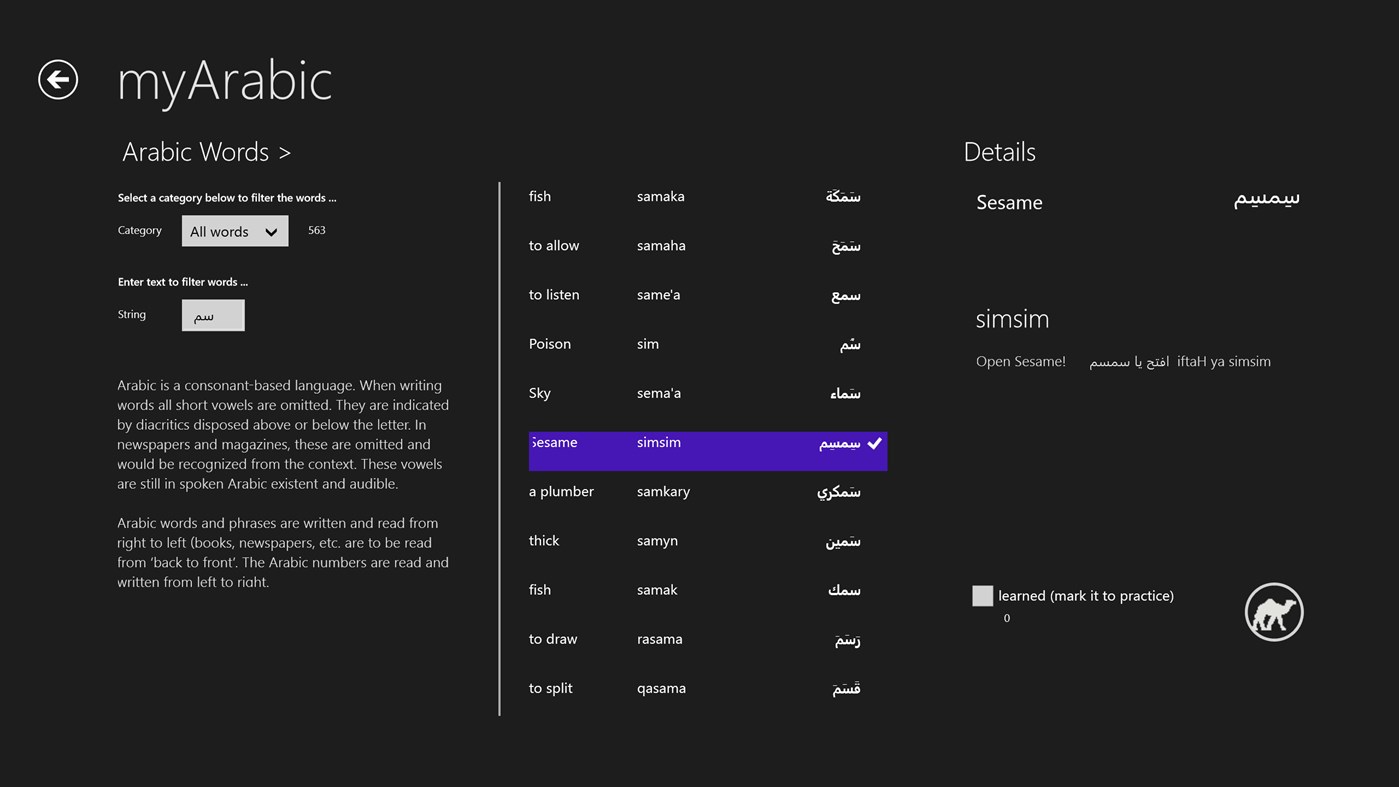This screenshot has width=1399, height=787.
Task: Open the Category dropdown
Action: click(270, 231)
